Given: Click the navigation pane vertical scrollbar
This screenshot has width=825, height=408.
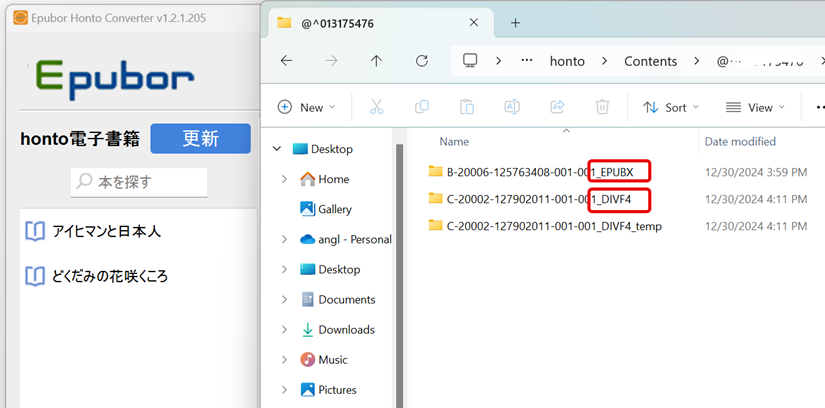Looking at the screenshot, I should [399, 274].
